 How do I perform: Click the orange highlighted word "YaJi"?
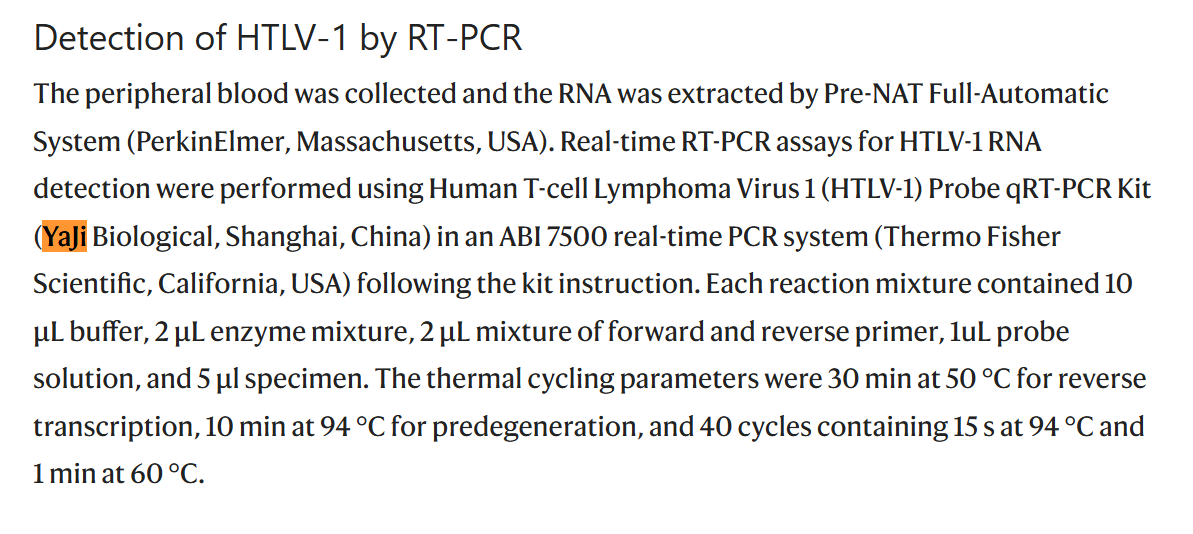pos(65,237)
